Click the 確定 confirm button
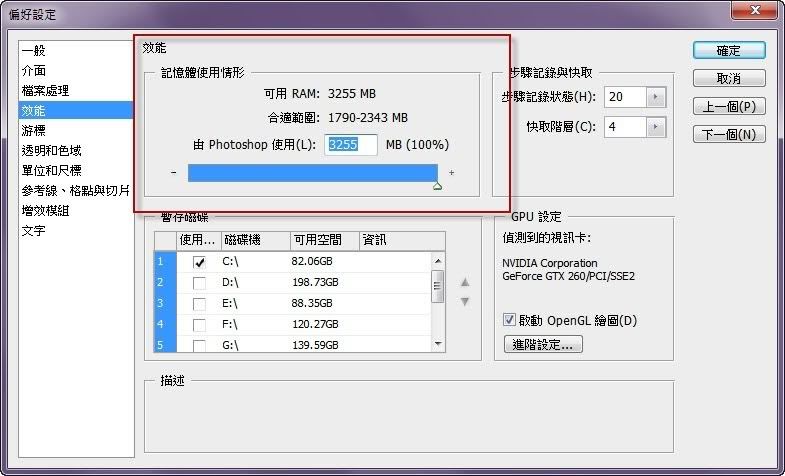 (x=728, y=50)
